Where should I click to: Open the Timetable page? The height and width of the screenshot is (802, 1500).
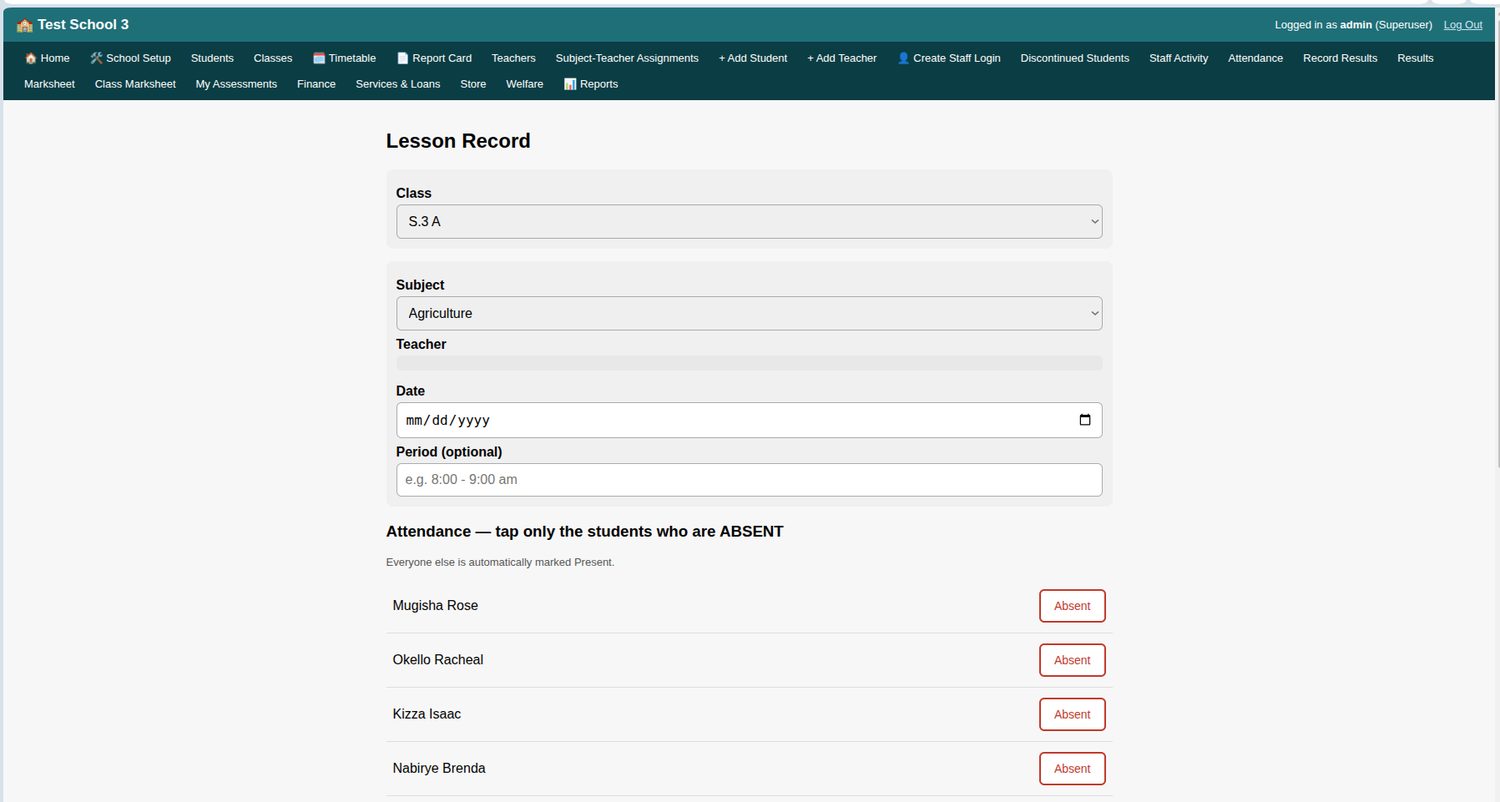(x=344, y=58)
